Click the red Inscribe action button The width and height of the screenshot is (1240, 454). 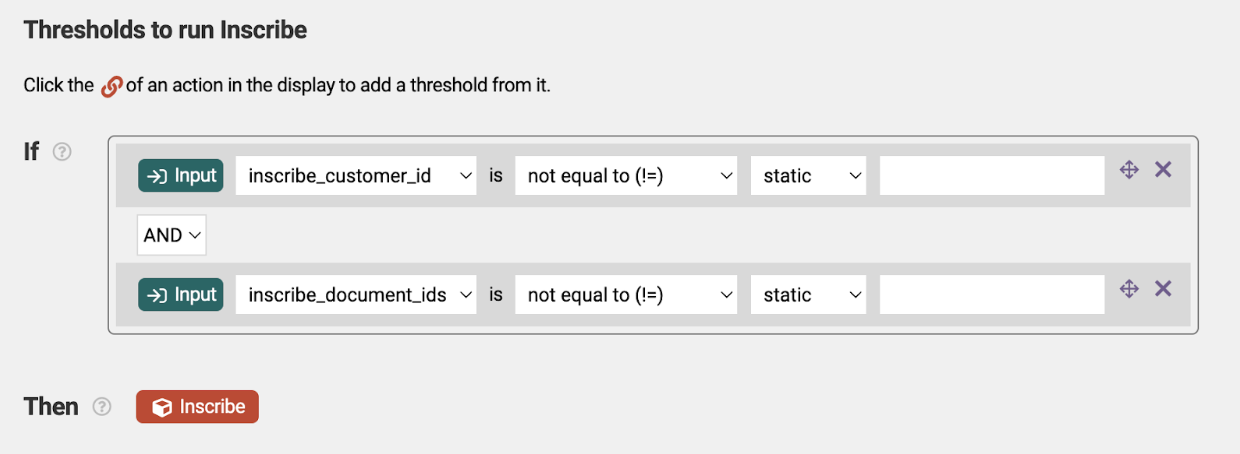[197, 407]
